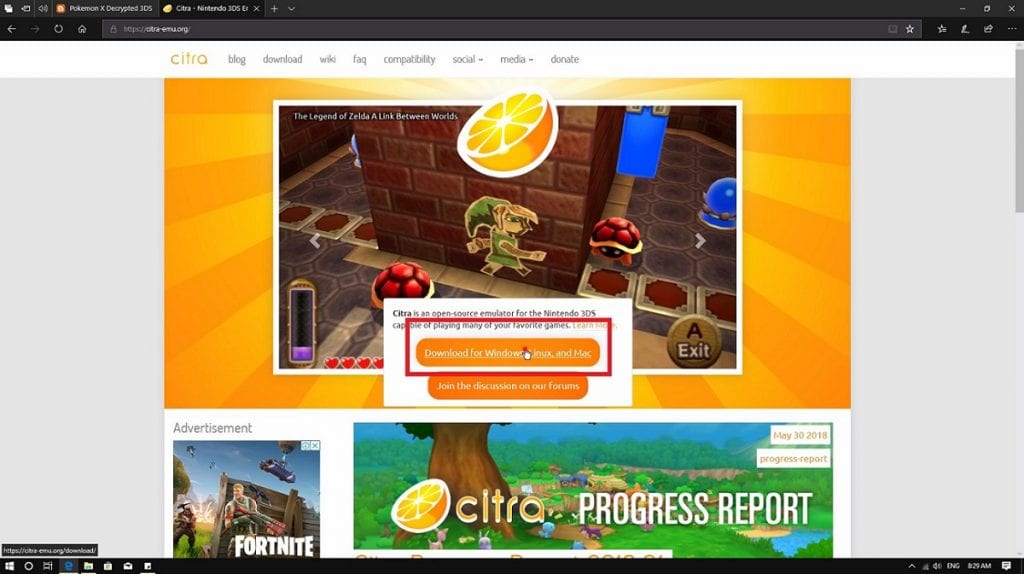Open Task View on taskbar
This screenshot has width=1024, height=574.
tap(48, 566)
